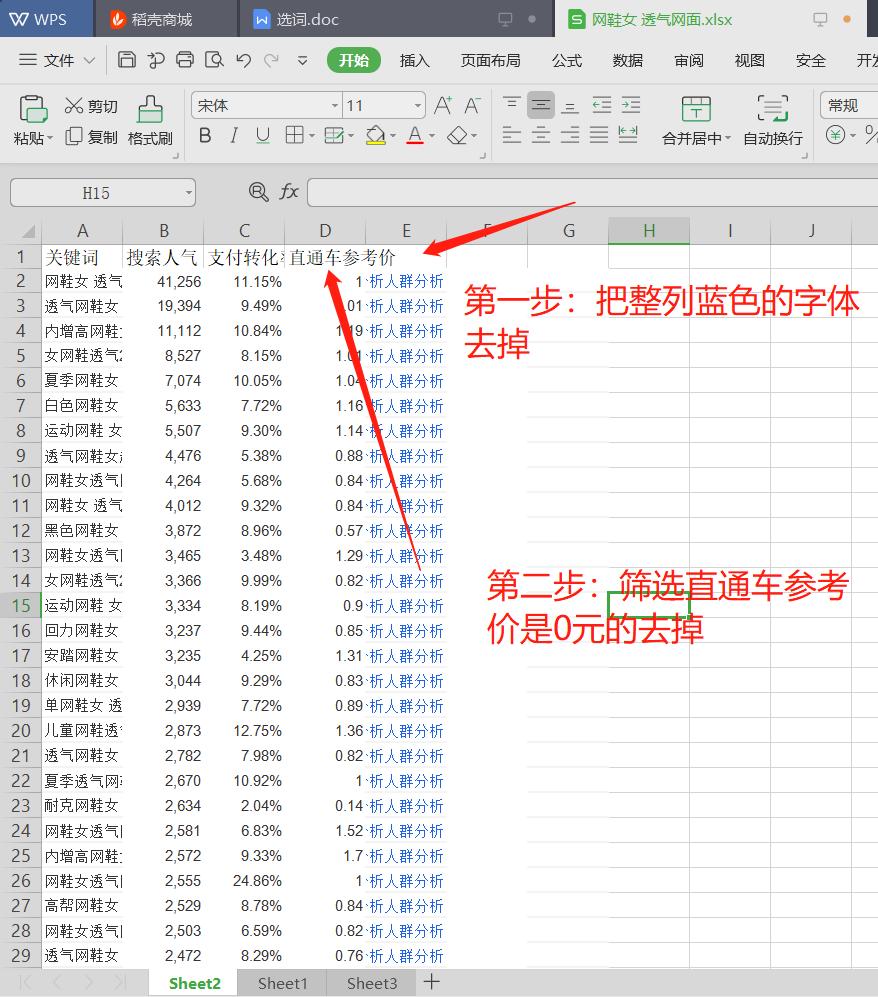Expand fill color dropdown arrow
Screen dimensions: 878x997
pyautogui.click(x=393, y=135)
